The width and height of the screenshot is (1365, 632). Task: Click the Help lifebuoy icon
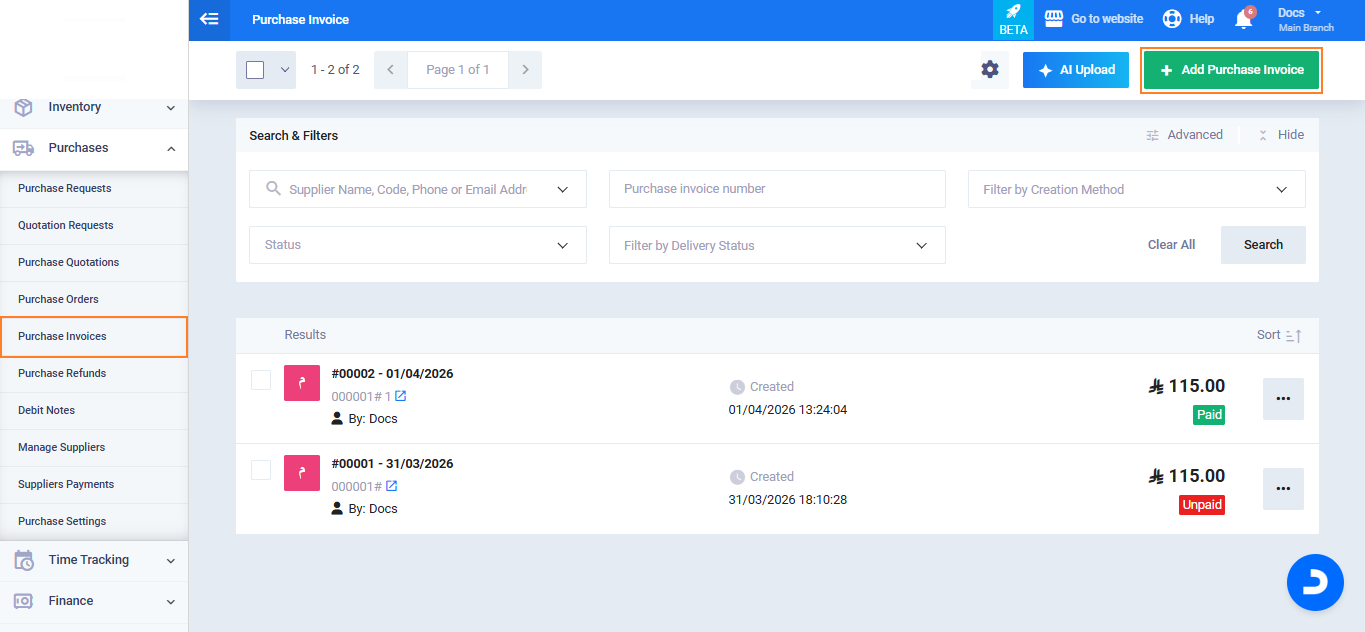click(1172, 19)
